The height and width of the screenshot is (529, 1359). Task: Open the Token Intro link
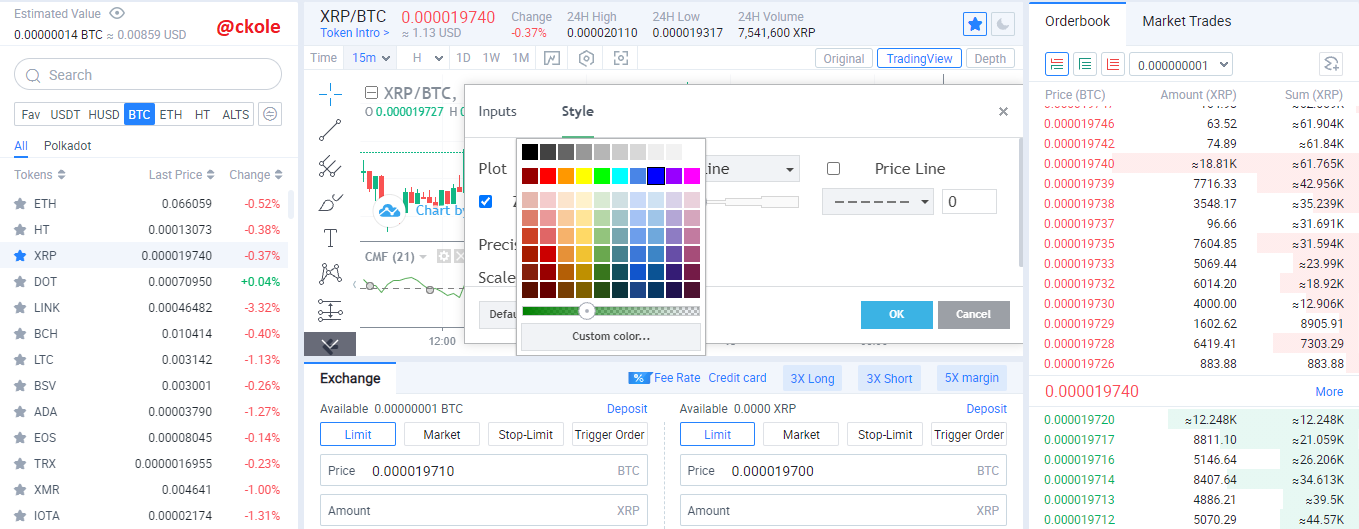click(x=354, y=33)
